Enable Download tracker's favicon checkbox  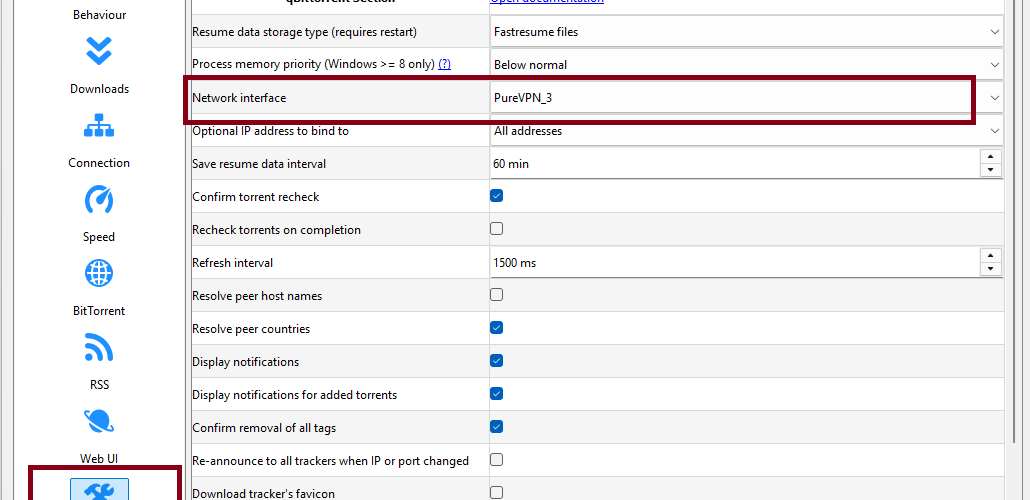pyautogui.click(x=497, y=492)
